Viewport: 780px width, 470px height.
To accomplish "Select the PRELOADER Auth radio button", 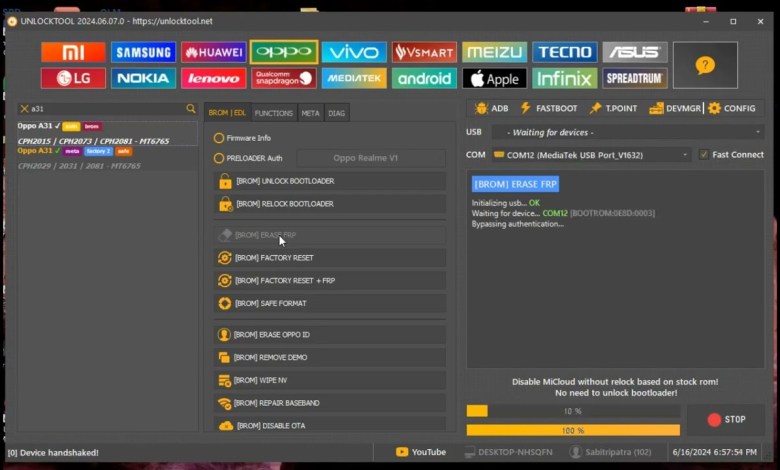I will coord(218,158).
